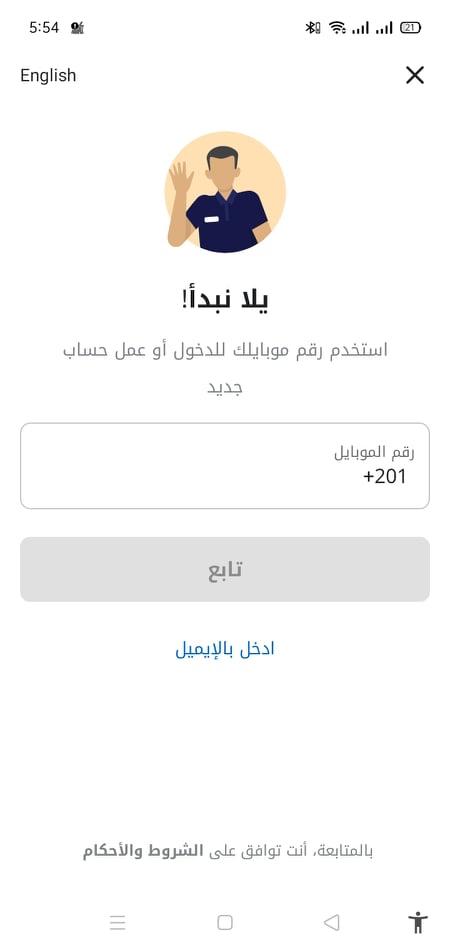Screen dimensions: 450x950
Task: Tap the waving man avatar illustration
Action: (225, 192)
